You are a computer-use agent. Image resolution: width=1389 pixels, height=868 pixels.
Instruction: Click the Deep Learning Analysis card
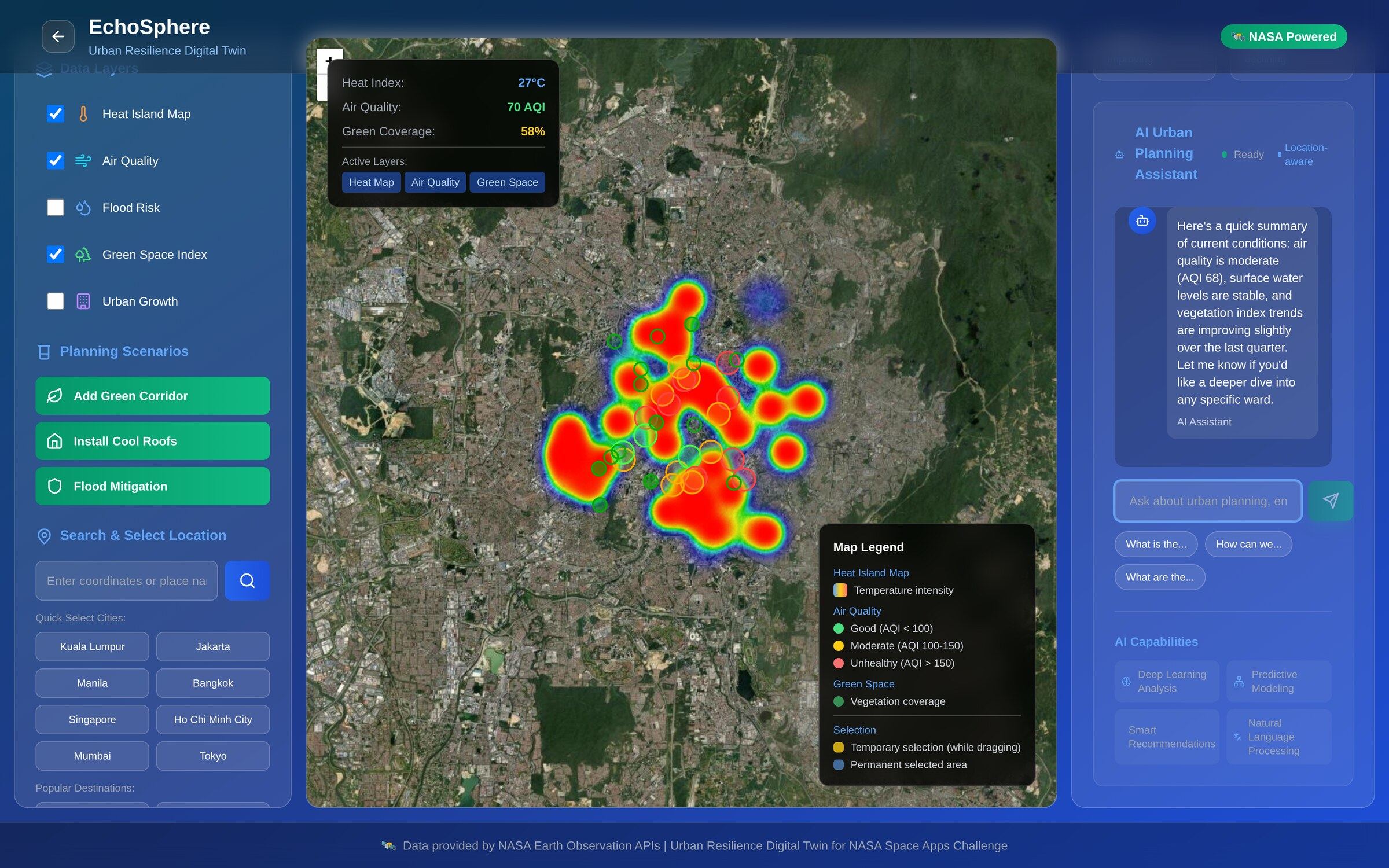pos(1167,681)
